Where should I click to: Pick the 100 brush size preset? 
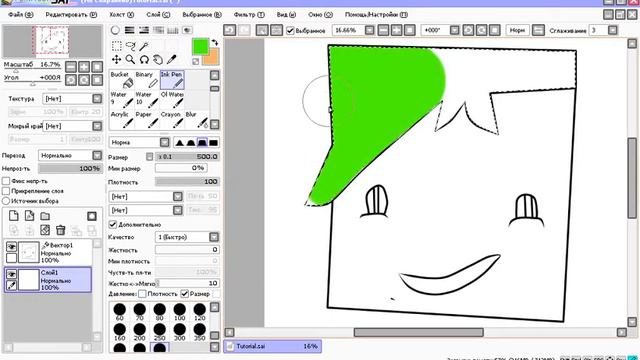click(x=180, y=312)
